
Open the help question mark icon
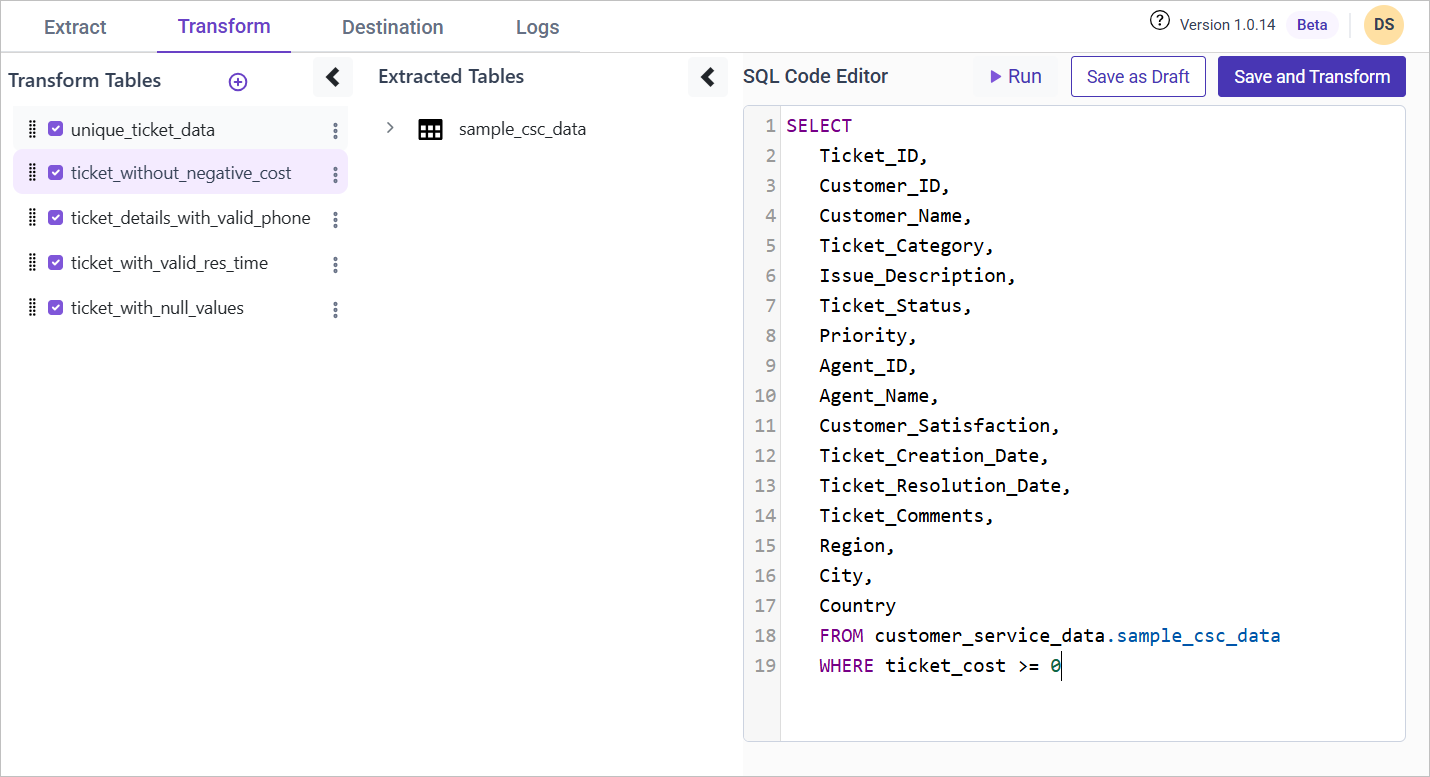pos(1159,21)
